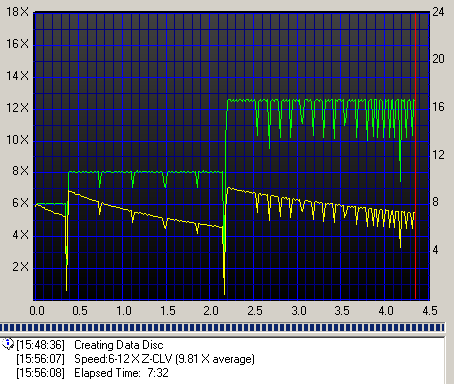
Task: Click the 1.5 mark on horizontal axis
Action: (167, 311)
